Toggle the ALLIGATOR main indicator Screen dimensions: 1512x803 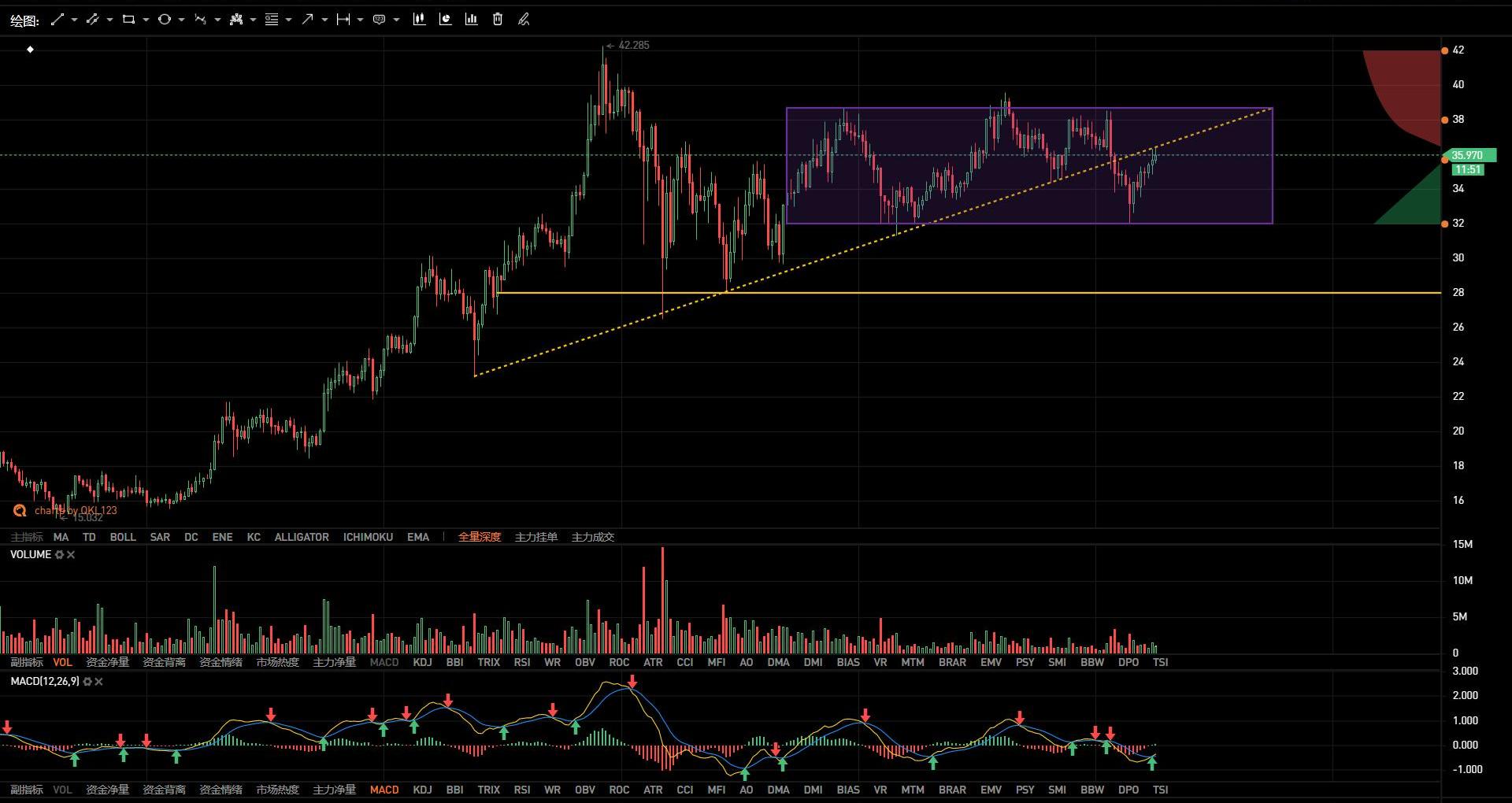(302, 537)
